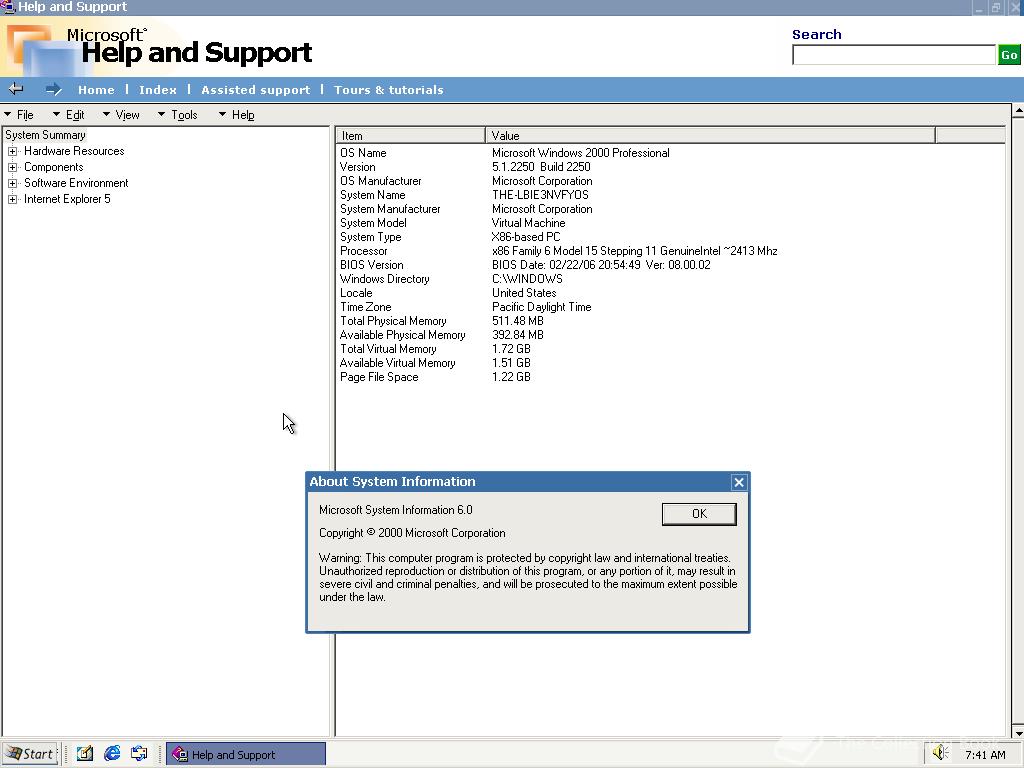
Task: Open the View menu
Action: pyautogui.click(x=121, y=115)
